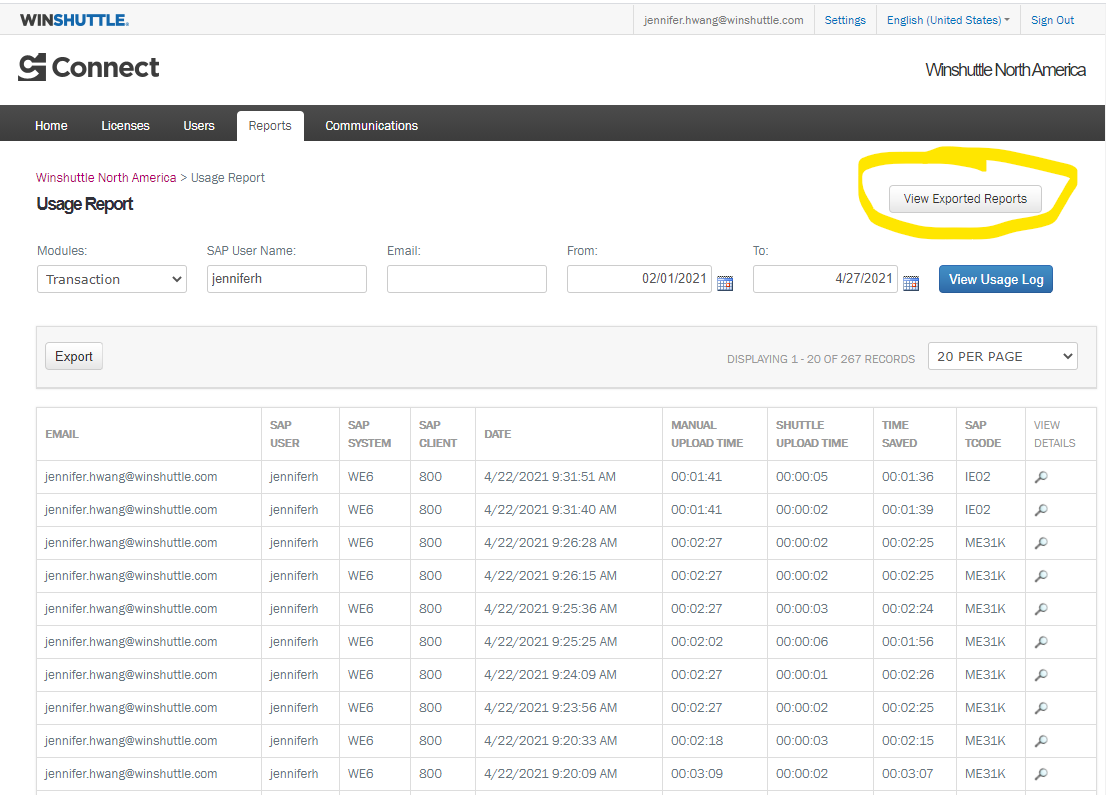Expand English (United States) language menu
The image size is (1106, 795).
click(x=947, y=20)
